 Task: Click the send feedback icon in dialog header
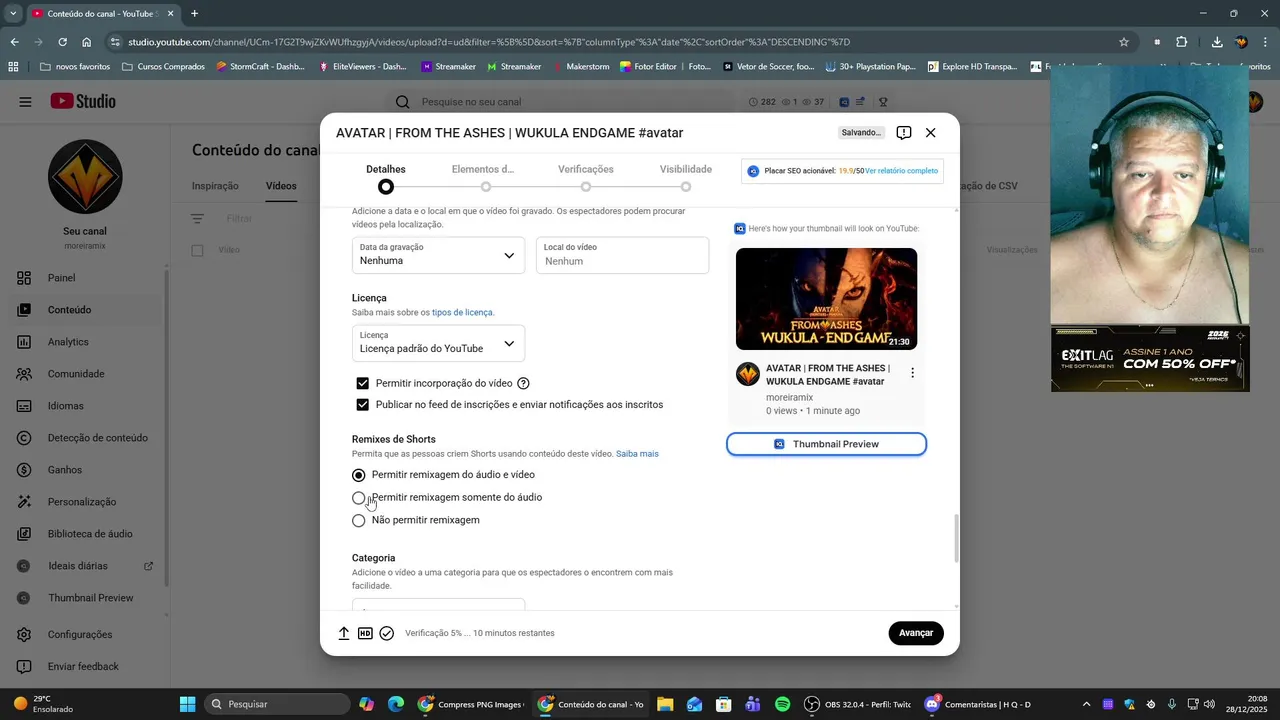(904, 133)
